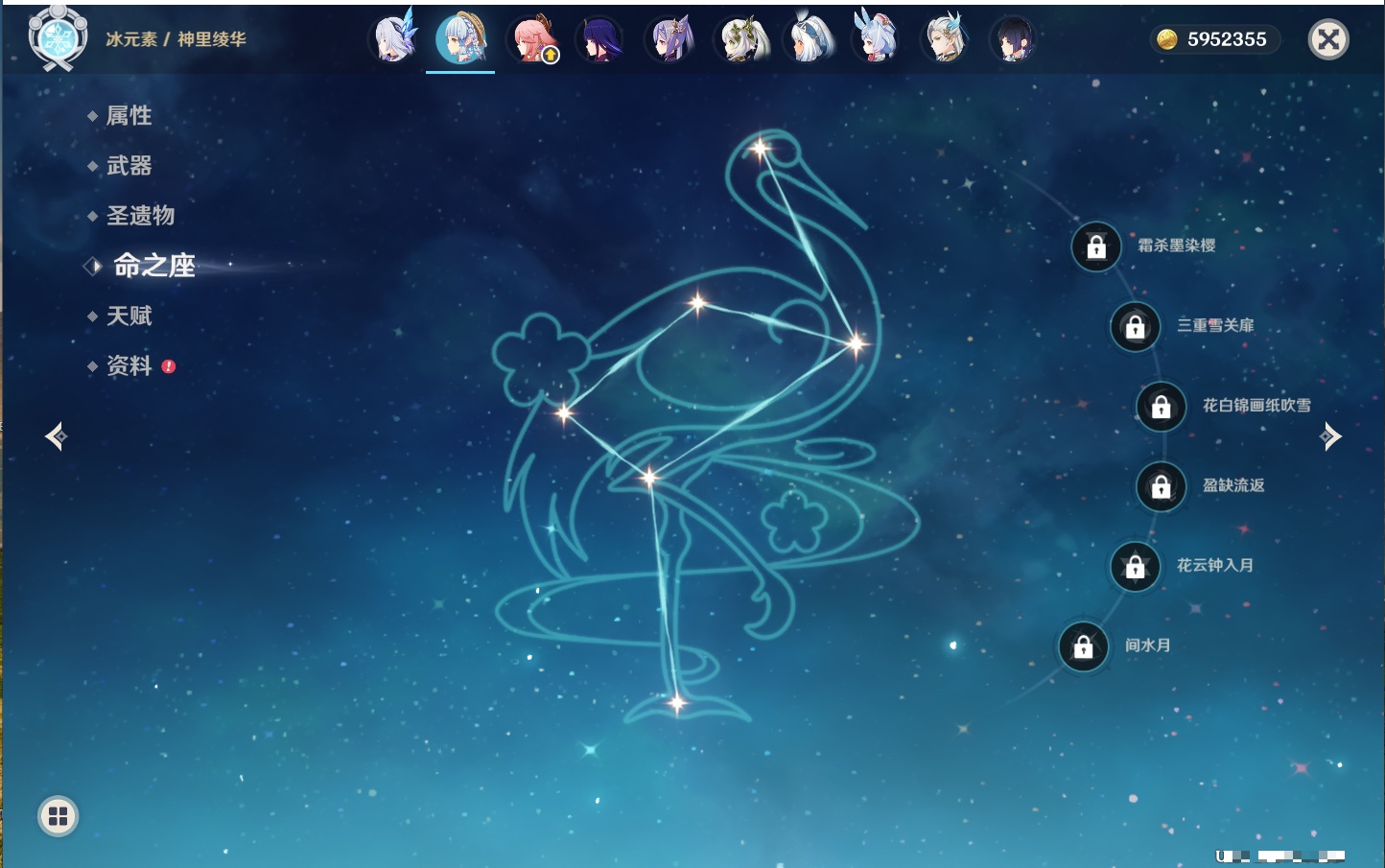Open the 间水月 constellation lock icon

coord(1083,646)
